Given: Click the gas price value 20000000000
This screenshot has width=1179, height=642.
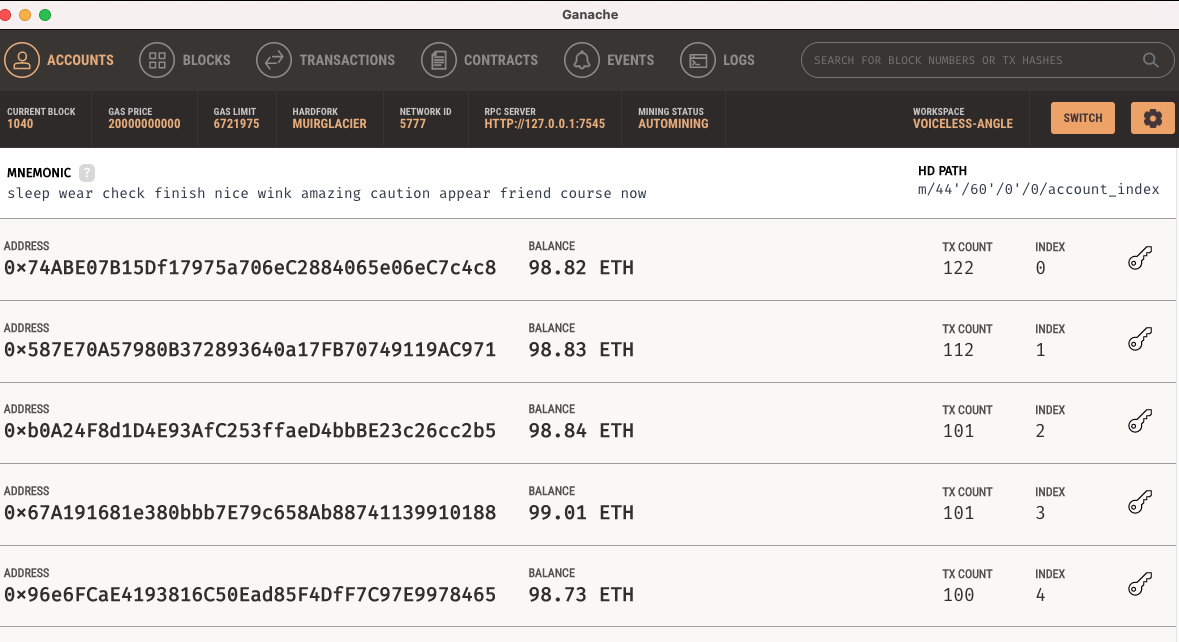Looking at the screenshot, I should [x=144, y=124].
